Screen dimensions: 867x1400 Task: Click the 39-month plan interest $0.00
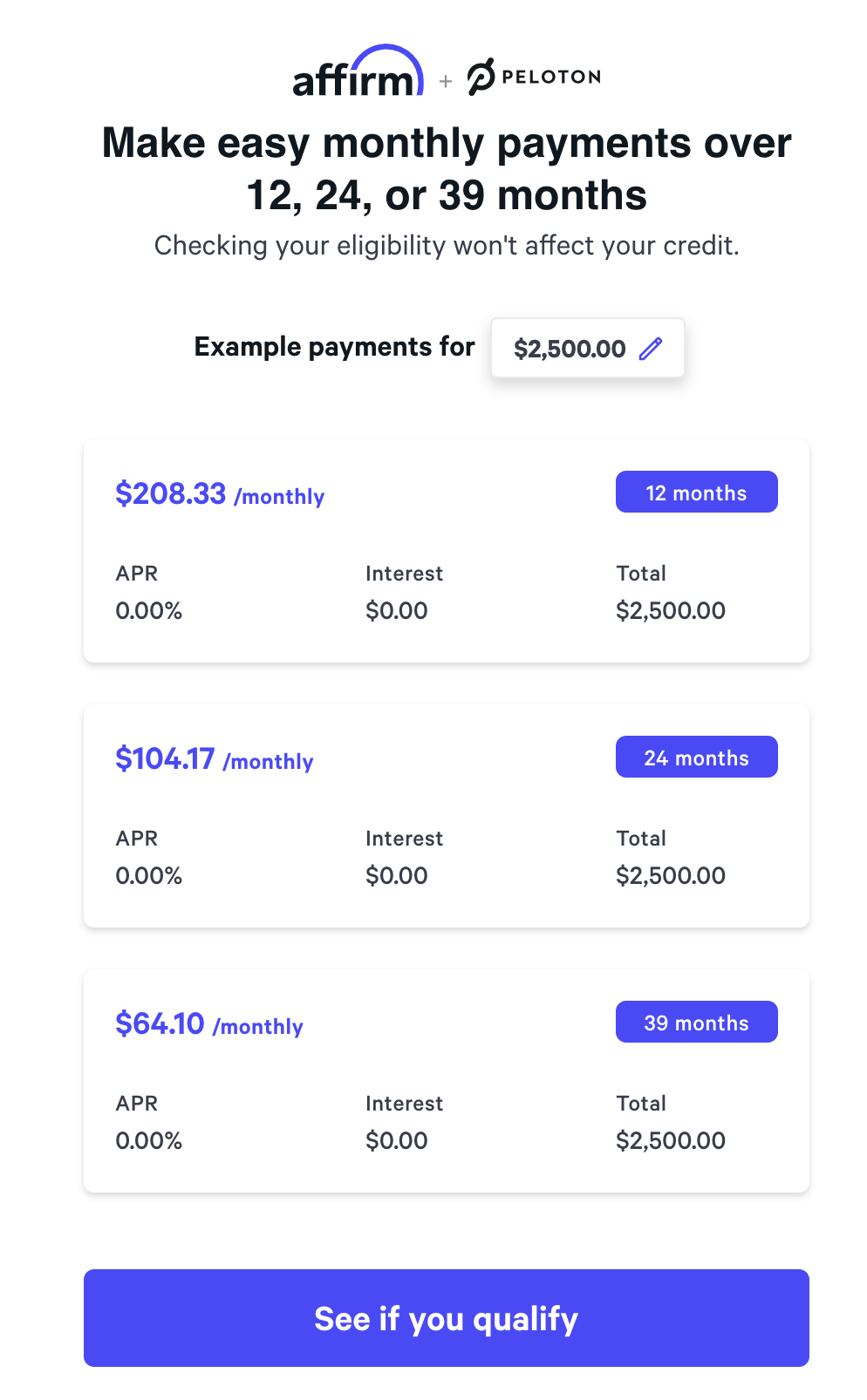coord(396,1140)
